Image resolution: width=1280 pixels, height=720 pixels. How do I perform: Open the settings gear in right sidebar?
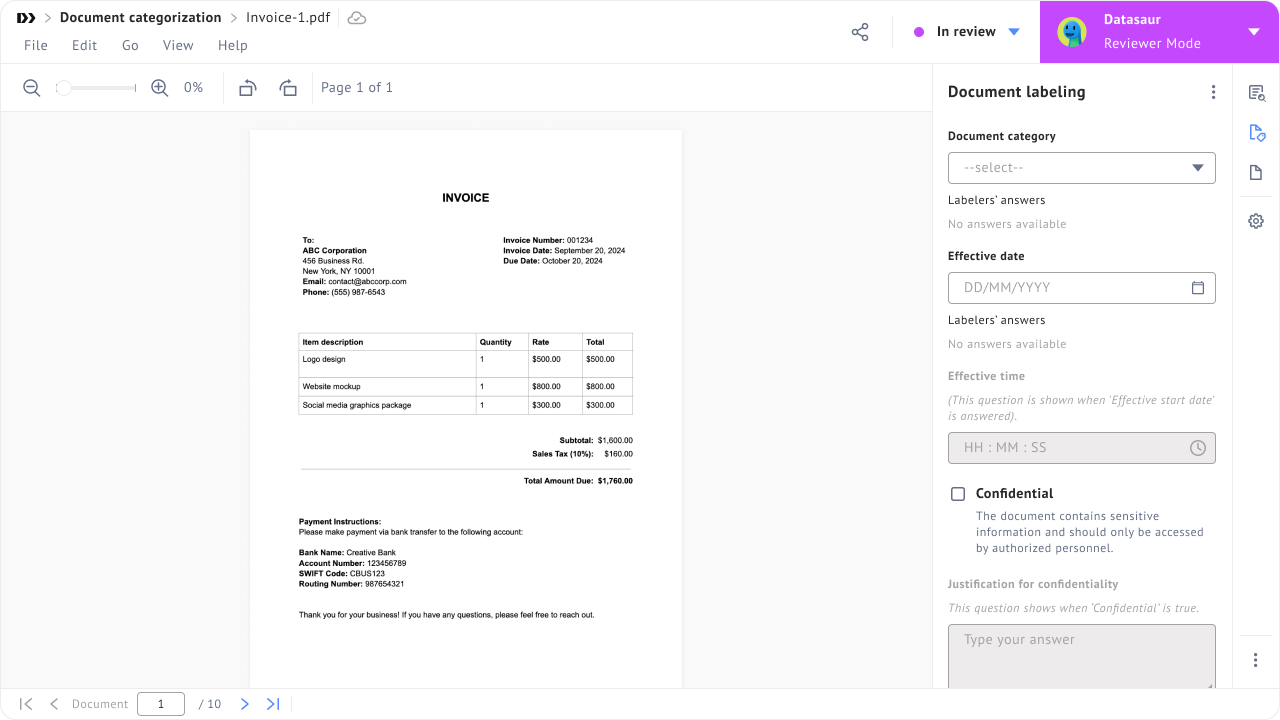point(1256,221)
